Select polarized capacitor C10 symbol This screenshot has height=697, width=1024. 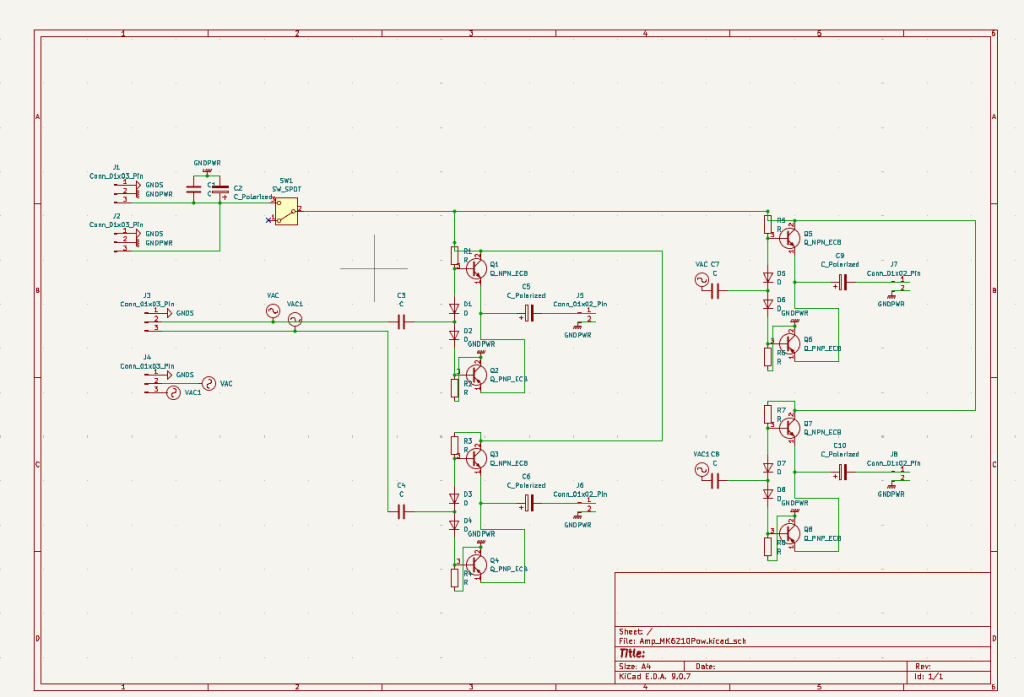pyautogui.click(x=842, y=472)
